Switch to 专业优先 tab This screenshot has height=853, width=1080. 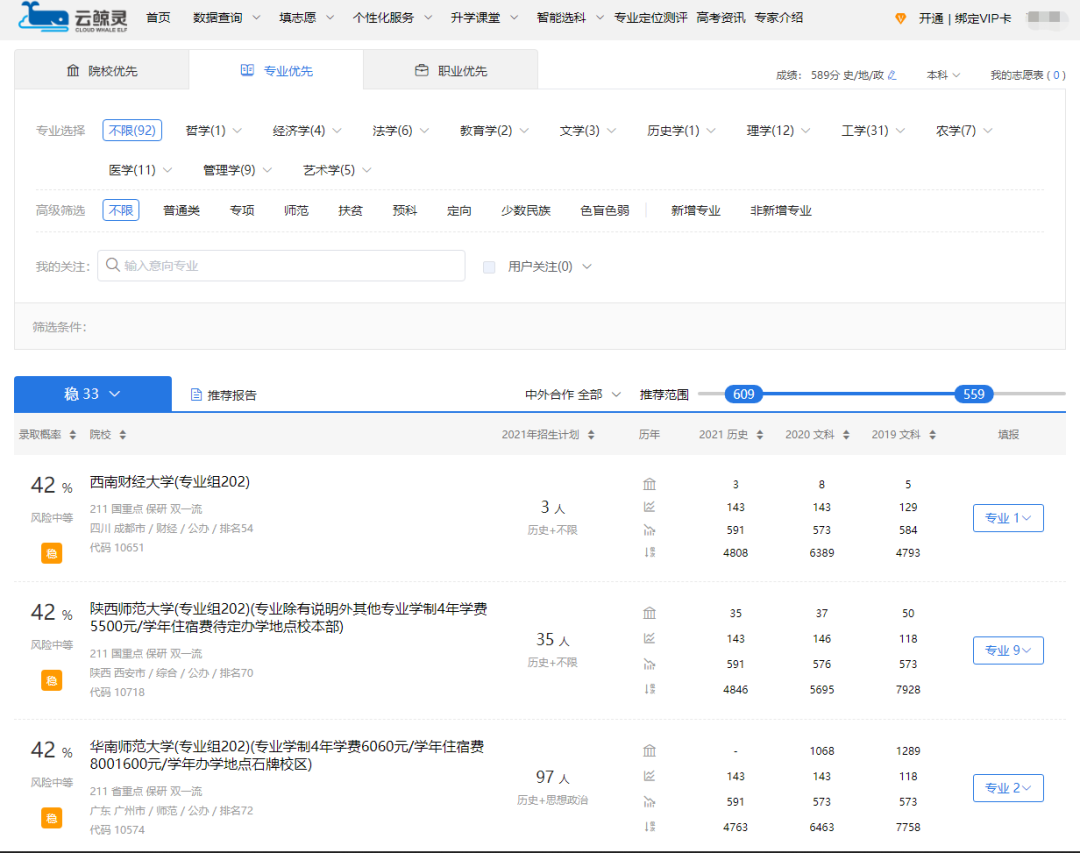(276, 70)
